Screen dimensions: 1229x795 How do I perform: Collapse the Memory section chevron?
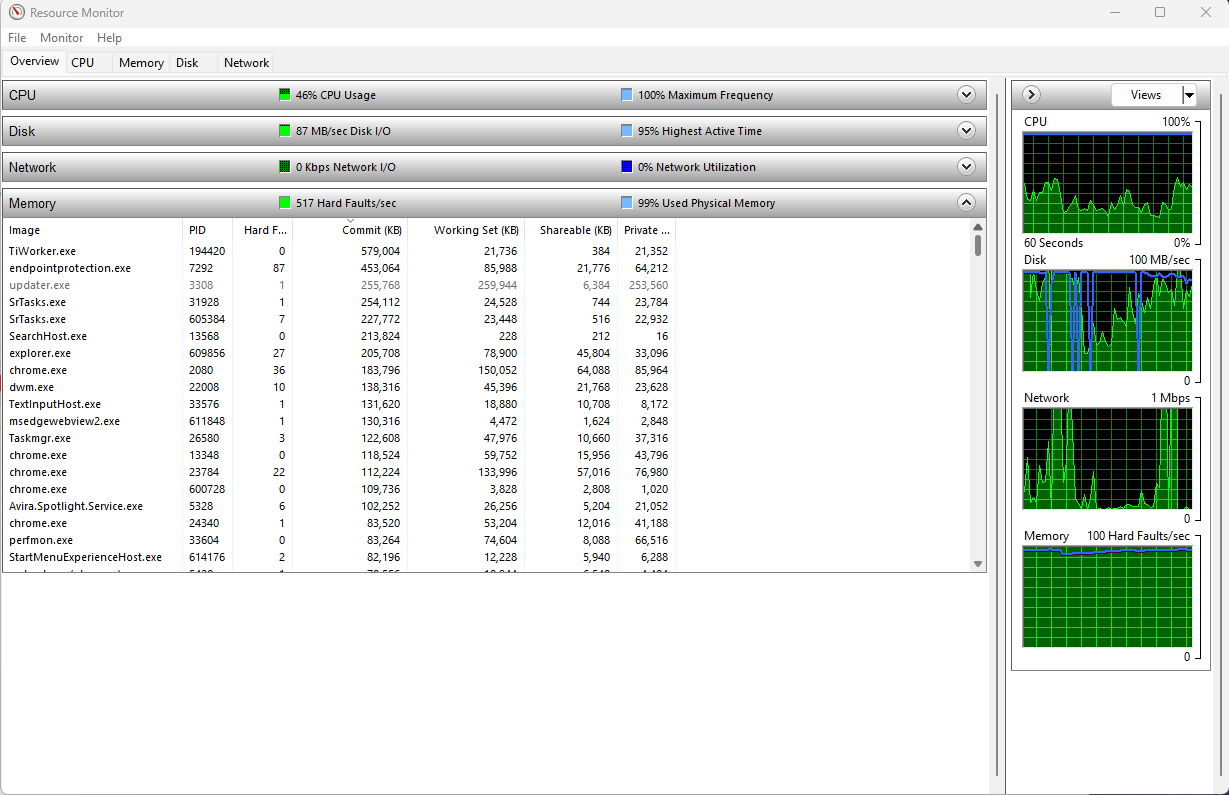pyautogui.click(x=966, y=203)
